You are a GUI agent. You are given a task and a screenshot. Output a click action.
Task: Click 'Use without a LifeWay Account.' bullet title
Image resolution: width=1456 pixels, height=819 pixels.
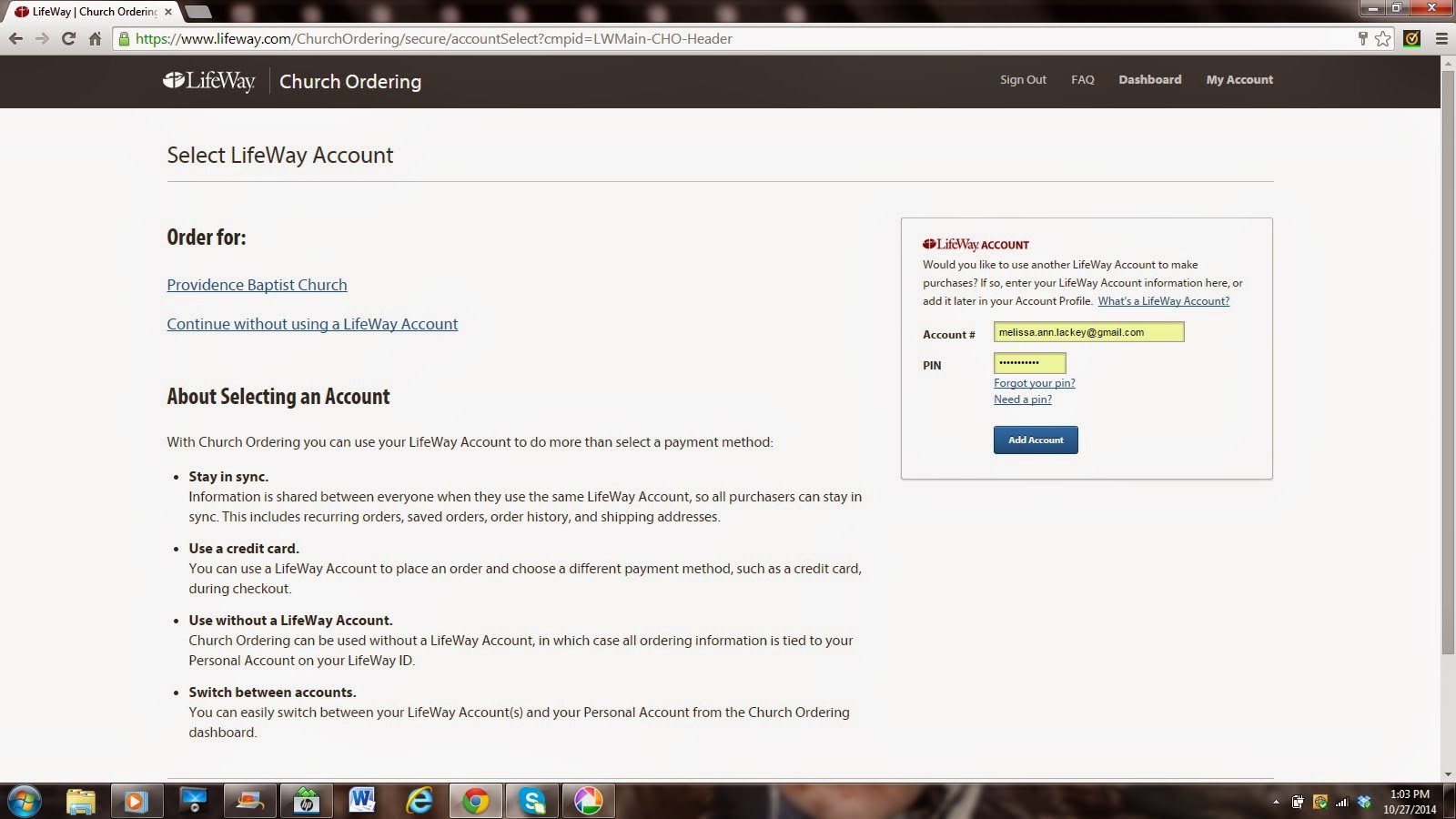pyautogui.click(x=290, y=621)
